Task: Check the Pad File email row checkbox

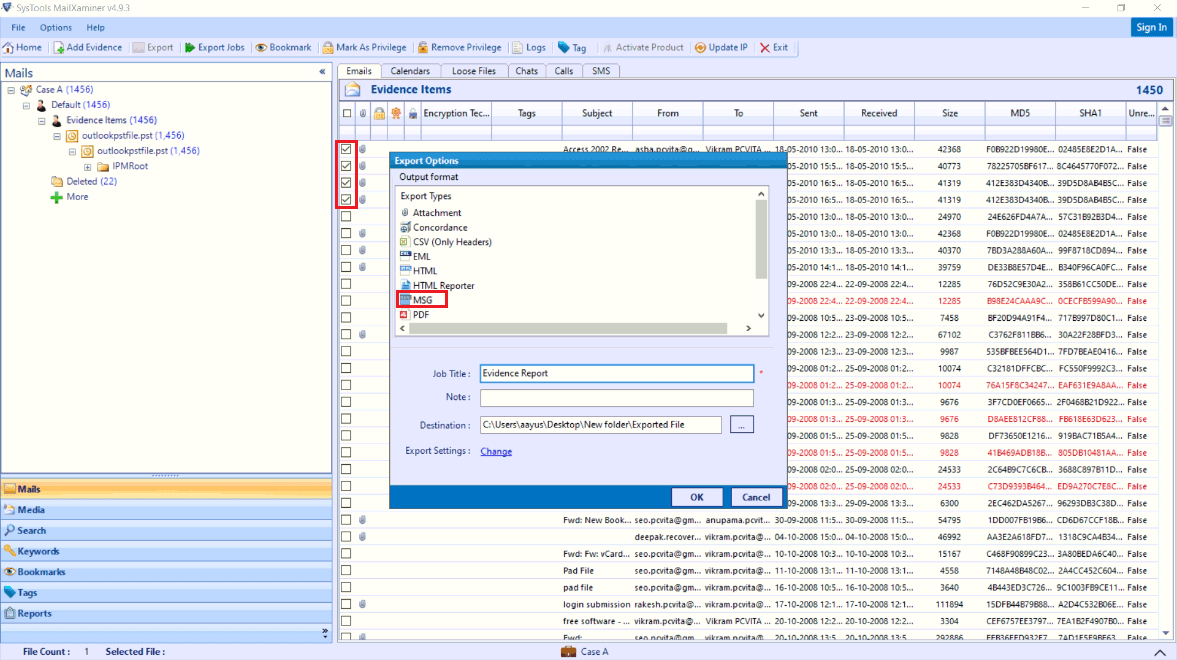Action: [346, 570]
